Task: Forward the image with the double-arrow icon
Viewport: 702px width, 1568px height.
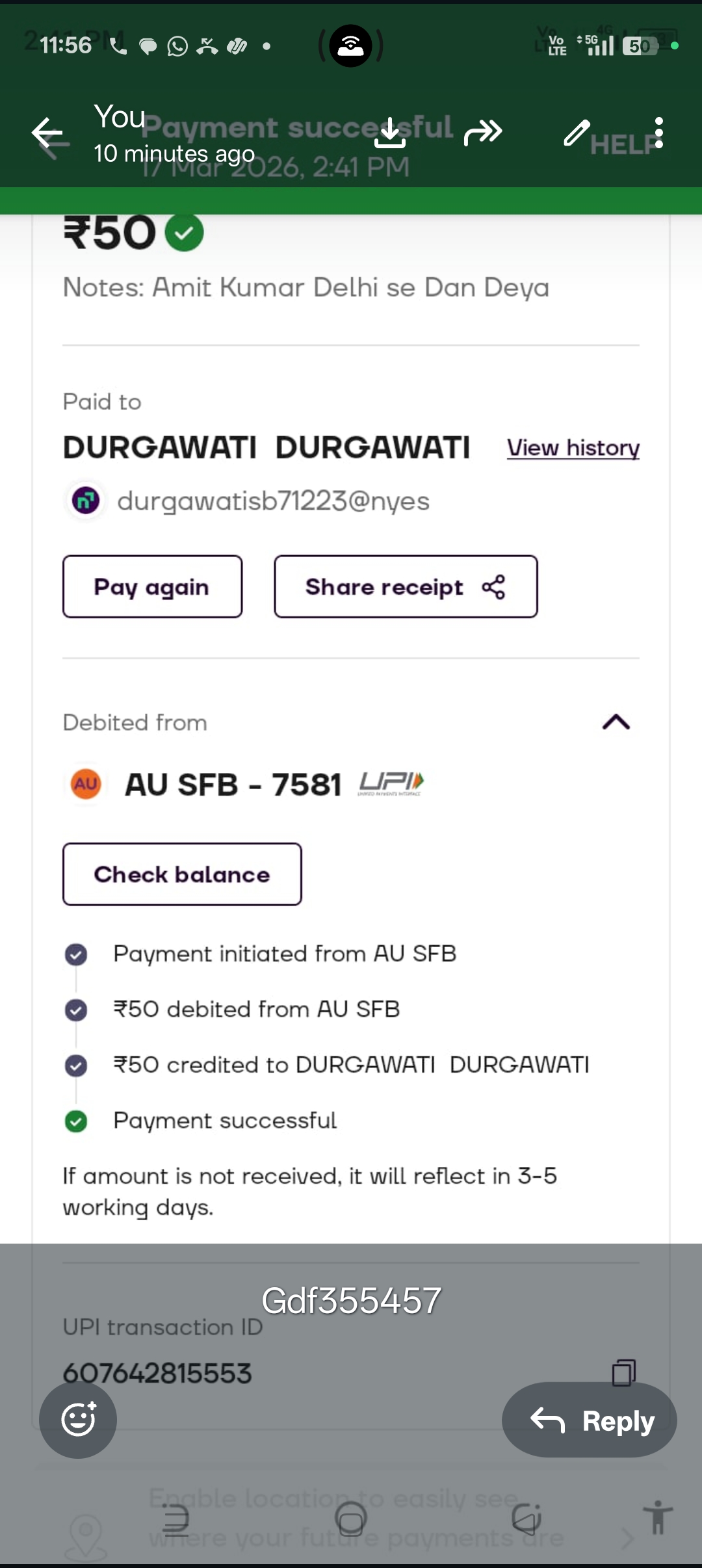Action: [x=483, y=133]
